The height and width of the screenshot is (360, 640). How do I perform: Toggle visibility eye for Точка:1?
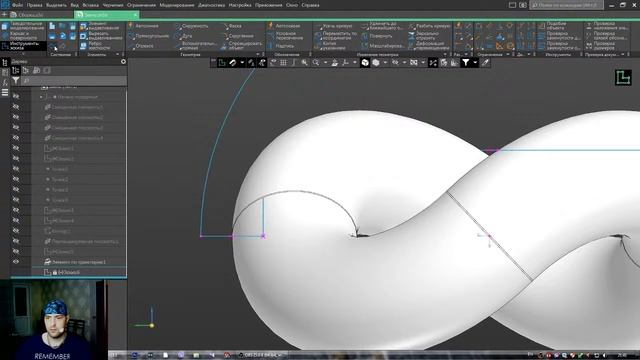point(16,169)
